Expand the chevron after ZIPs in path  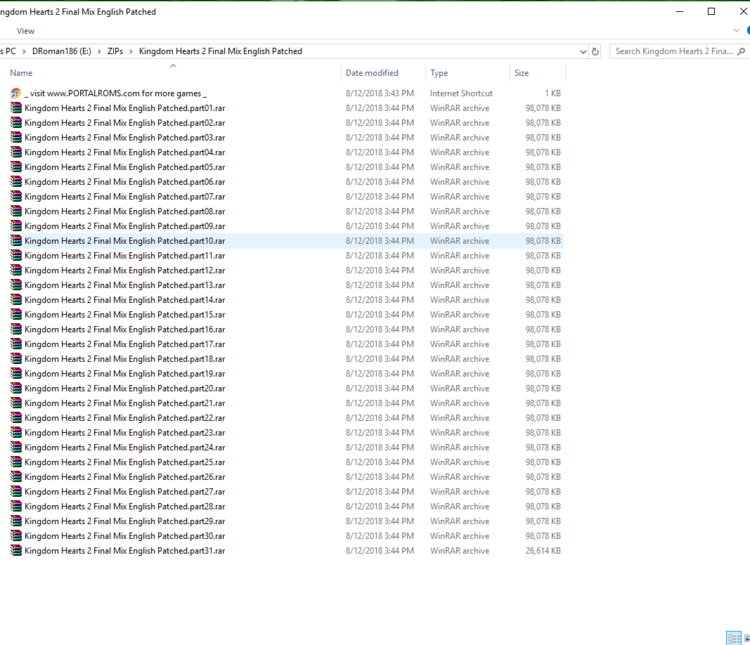pos(131,52)
